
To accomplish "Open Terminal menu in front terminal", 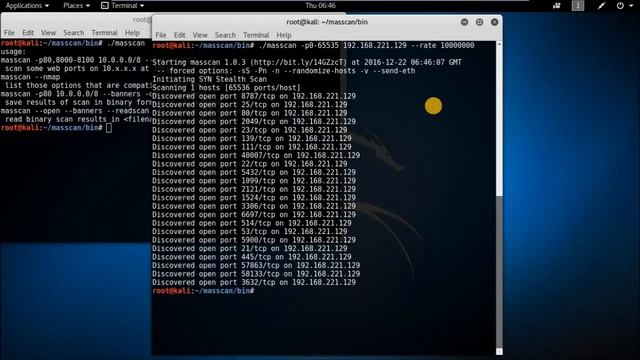I will [256, 35].
